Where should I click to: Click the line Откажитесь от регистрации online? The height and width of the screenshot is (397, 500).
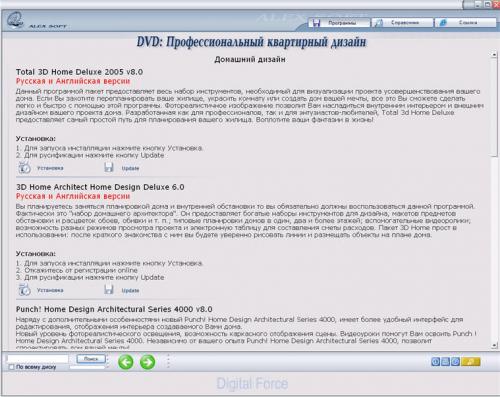77,270
